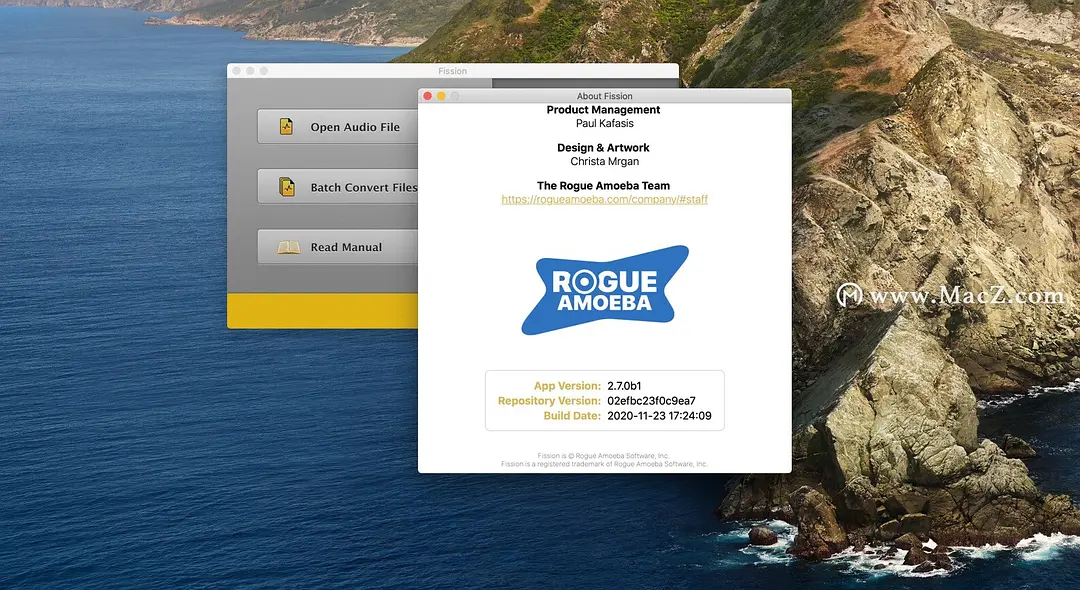Image resolution: width=1080 pixels, height=590 pixels.
Task: Click the About Fission window title
Action: pyautogui.click(x=604, y=96)
